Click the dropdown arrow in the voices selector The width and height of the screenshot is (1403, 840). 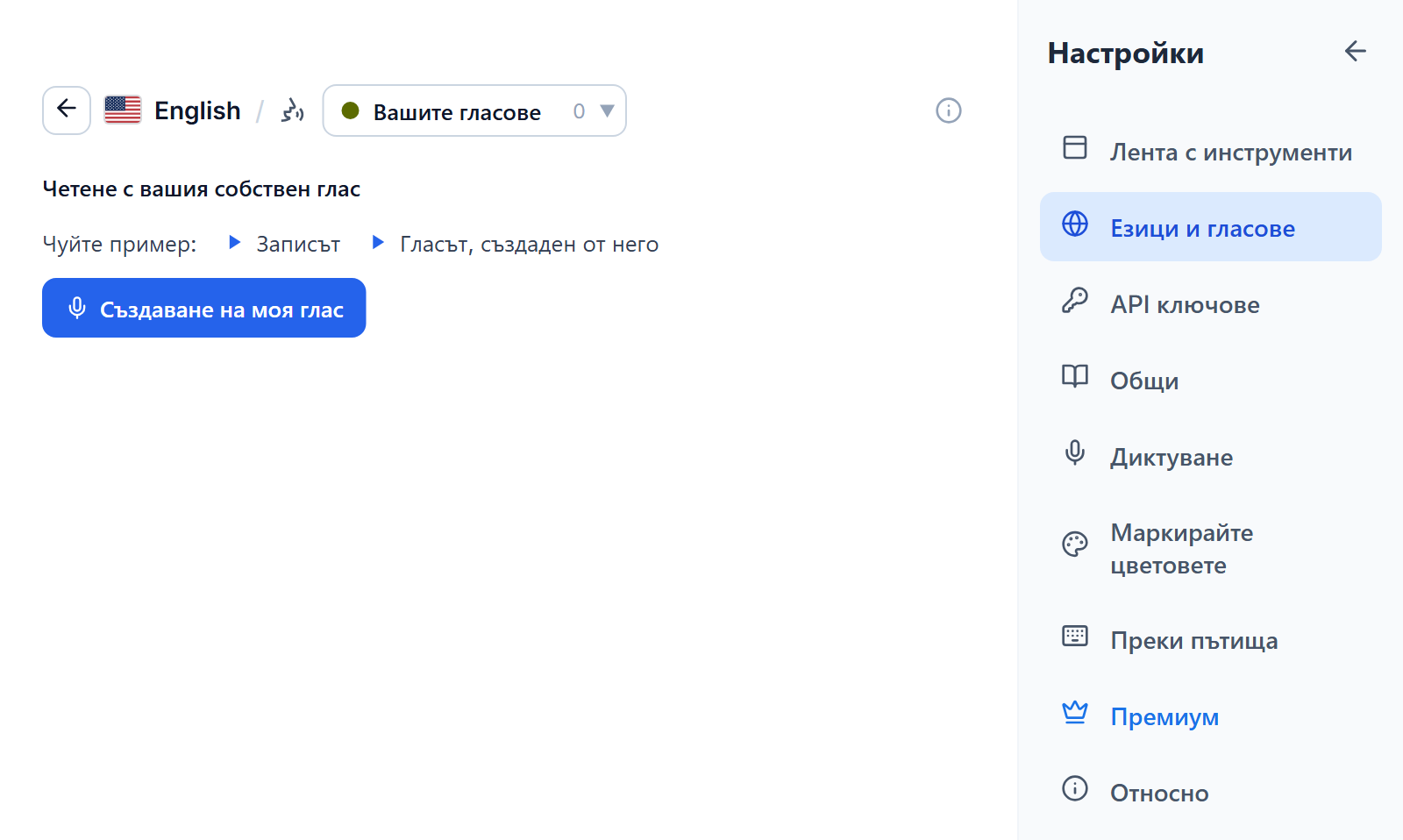coord(607,111)
